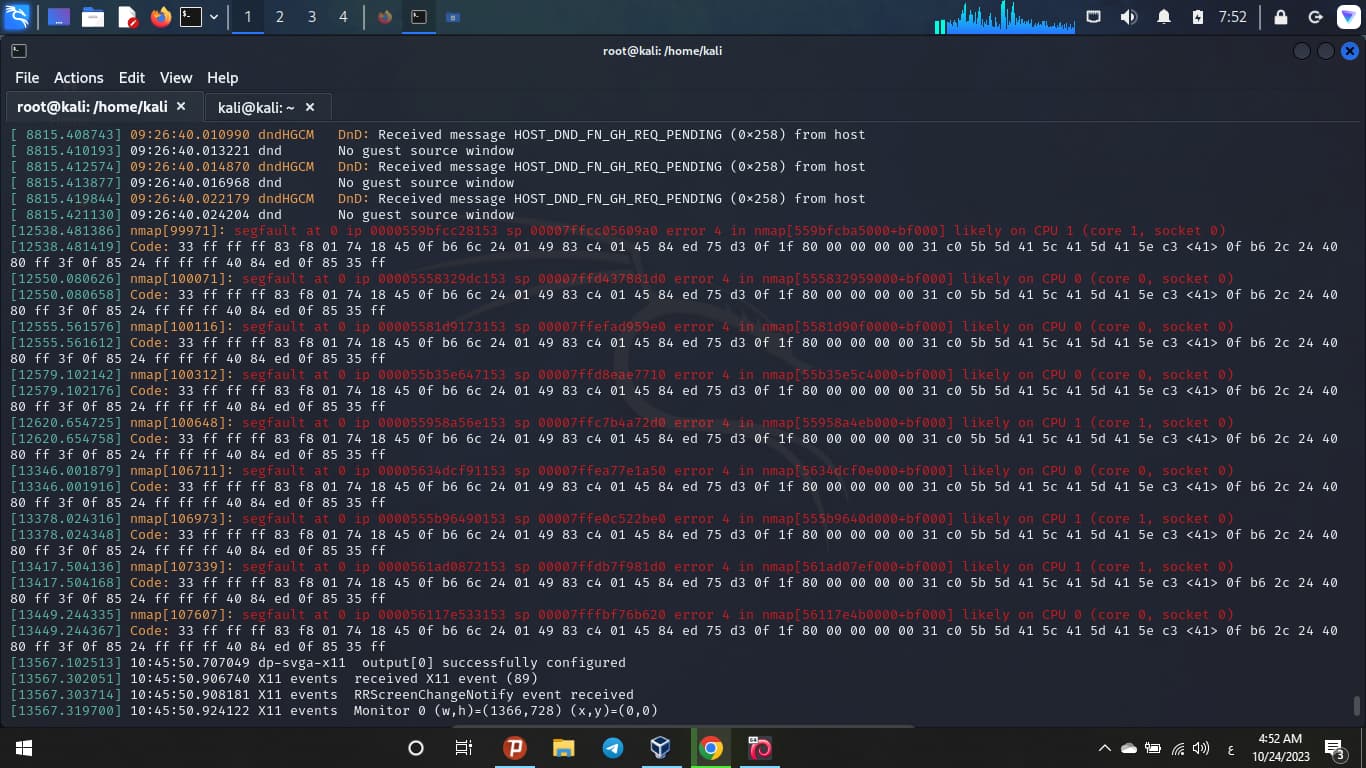Open File Explorer from Windows taskbar
This screenshot has width=1366, height=768.
pos(564,748)
